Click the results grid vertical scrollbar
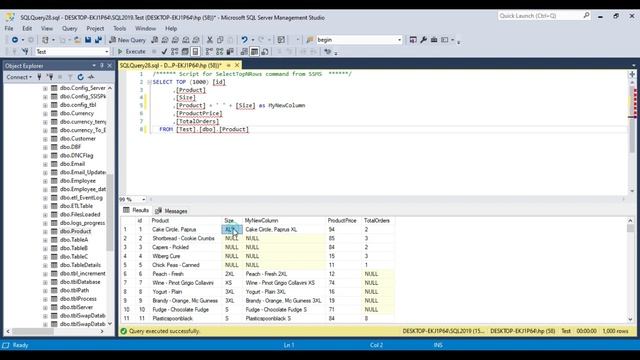 pos(630,269)
